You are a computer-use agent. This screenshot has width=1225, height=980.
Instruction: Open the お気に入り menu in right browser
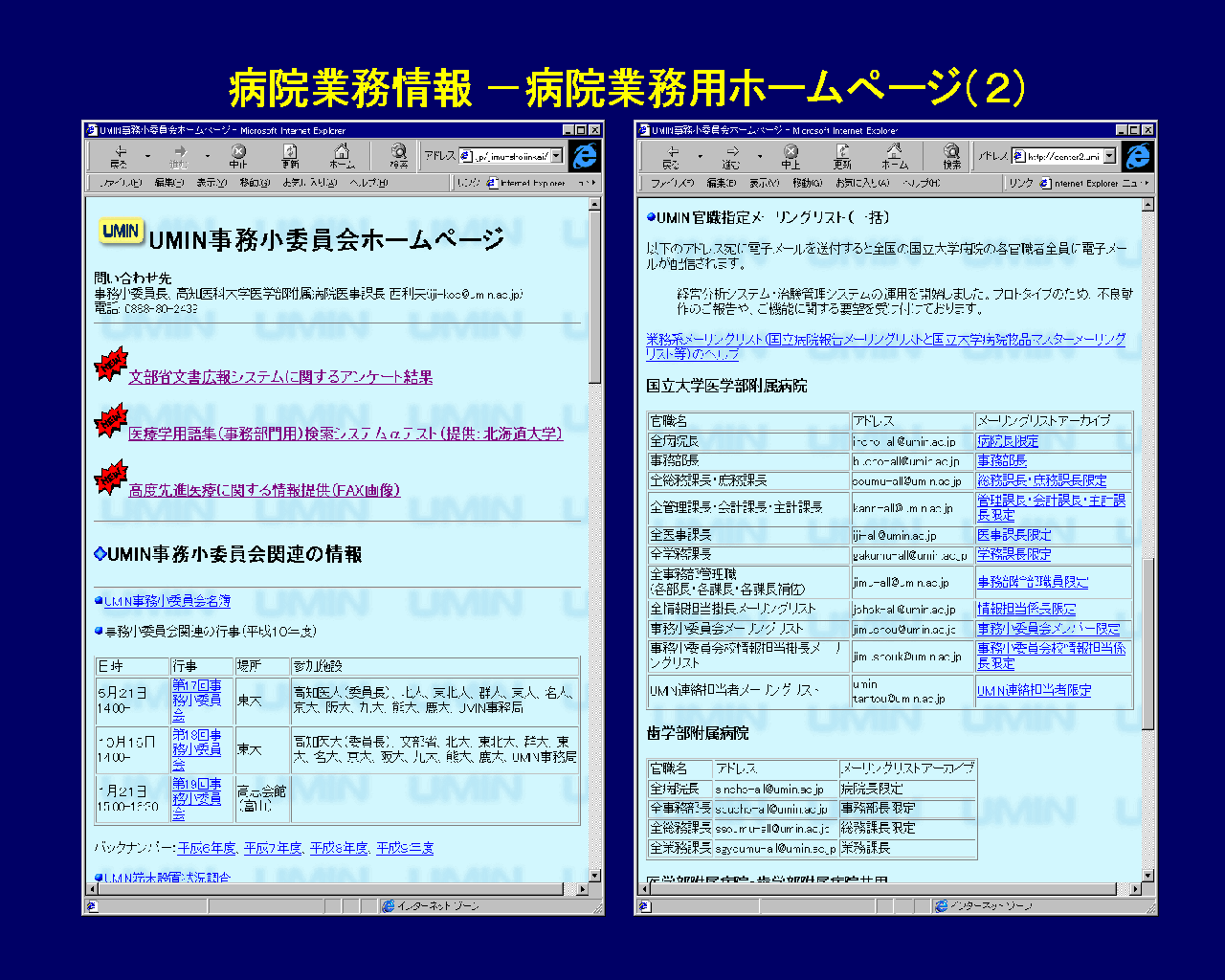pyautogui.click(x=862, y=183)
